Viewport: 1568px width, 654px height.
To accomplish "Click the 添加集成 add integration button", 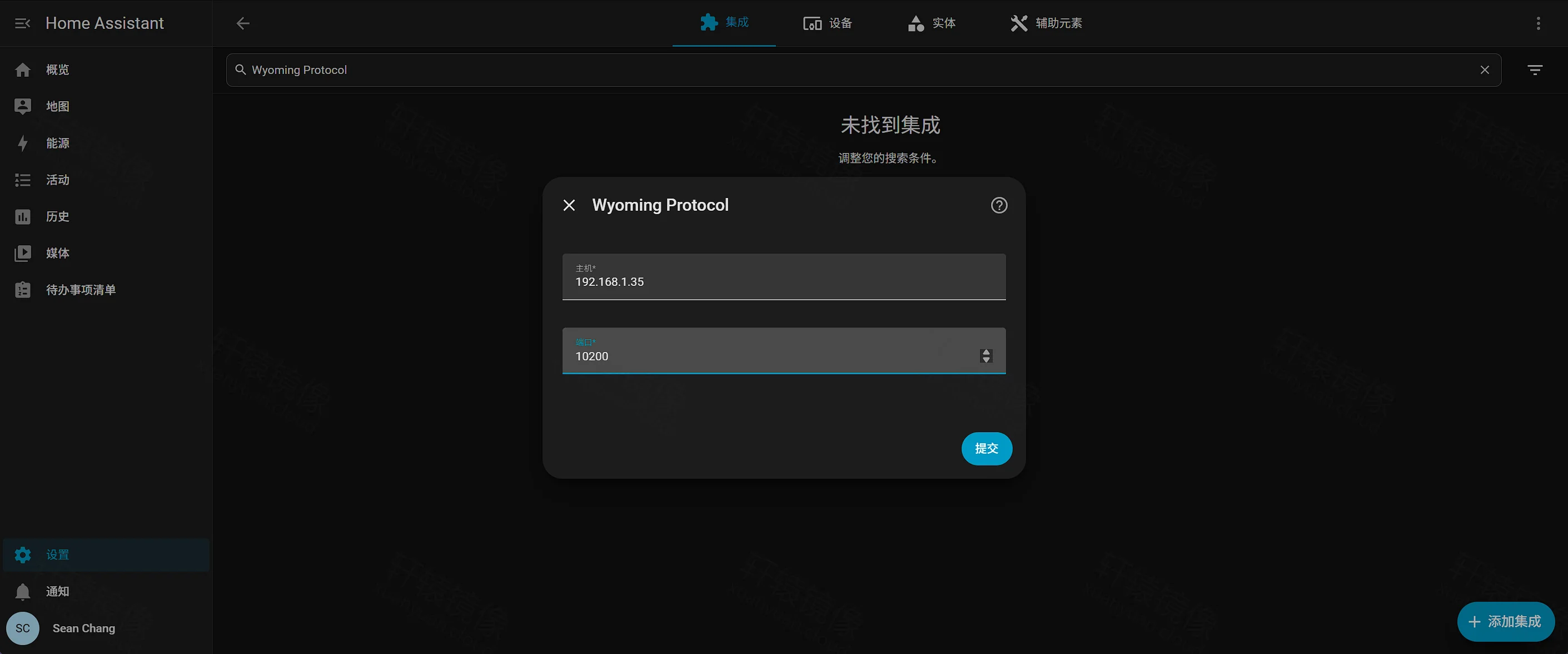I will click(x=1505, y=622).
